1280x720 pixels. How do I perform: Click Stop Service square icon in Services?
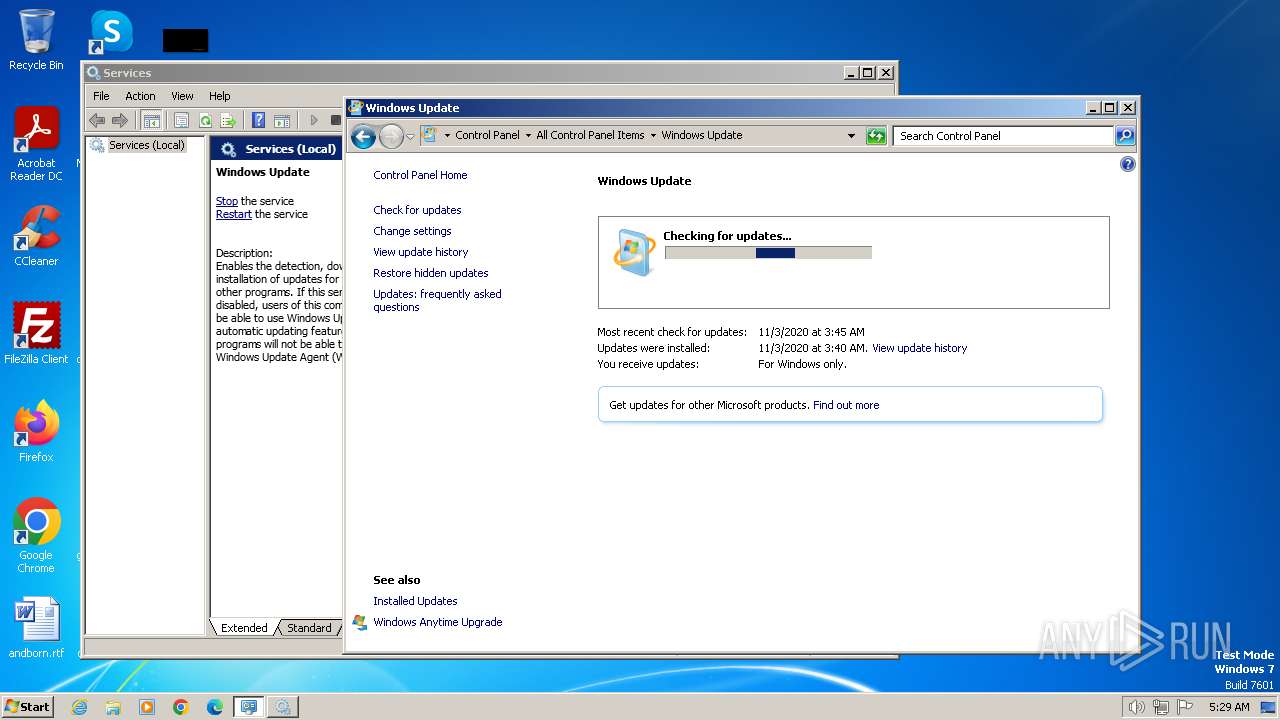(x=336, y=120)
